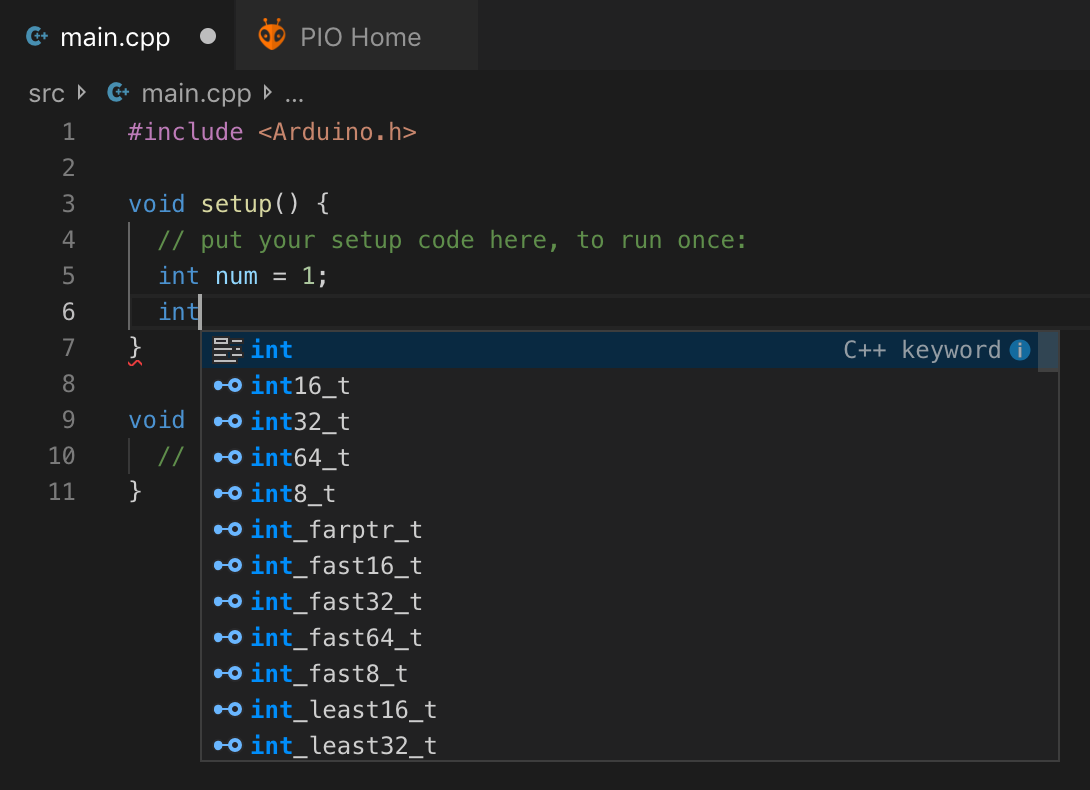Screen dimensions: 1090x790
Task: Click the suggestion list scrollbar thumb
Action: pyautogui.click(x=1048, y=352)
